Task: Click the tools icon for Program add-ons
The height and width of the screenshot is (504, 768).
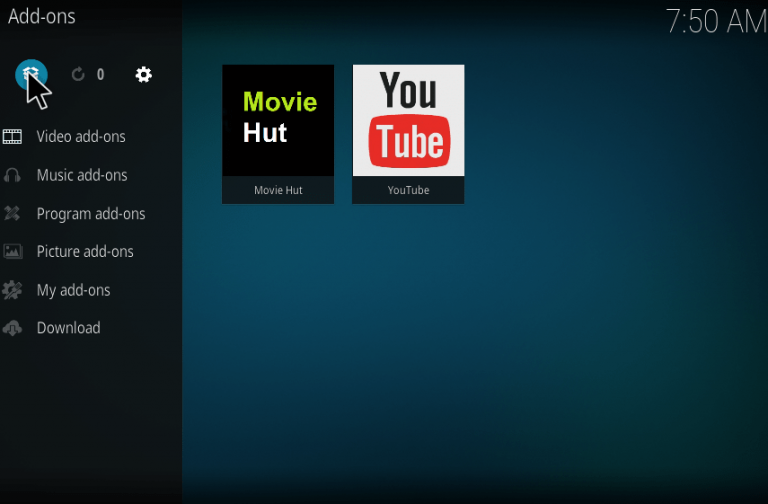Action: coord(12,213)
